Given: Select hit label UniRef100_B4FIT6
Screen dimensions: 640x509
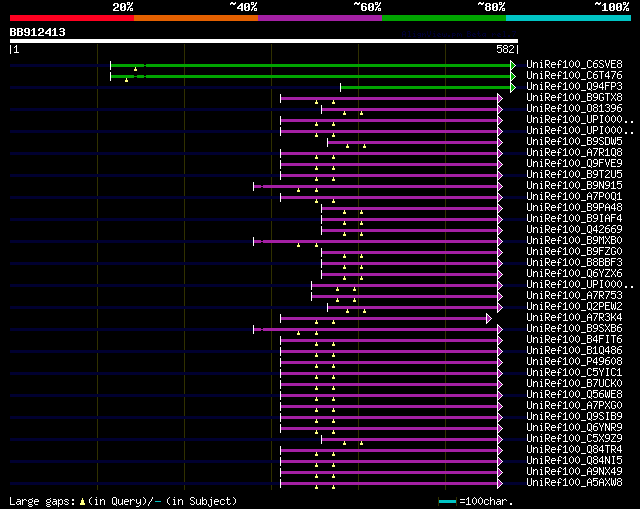Looking at the screenshot, I should [574, 340].
